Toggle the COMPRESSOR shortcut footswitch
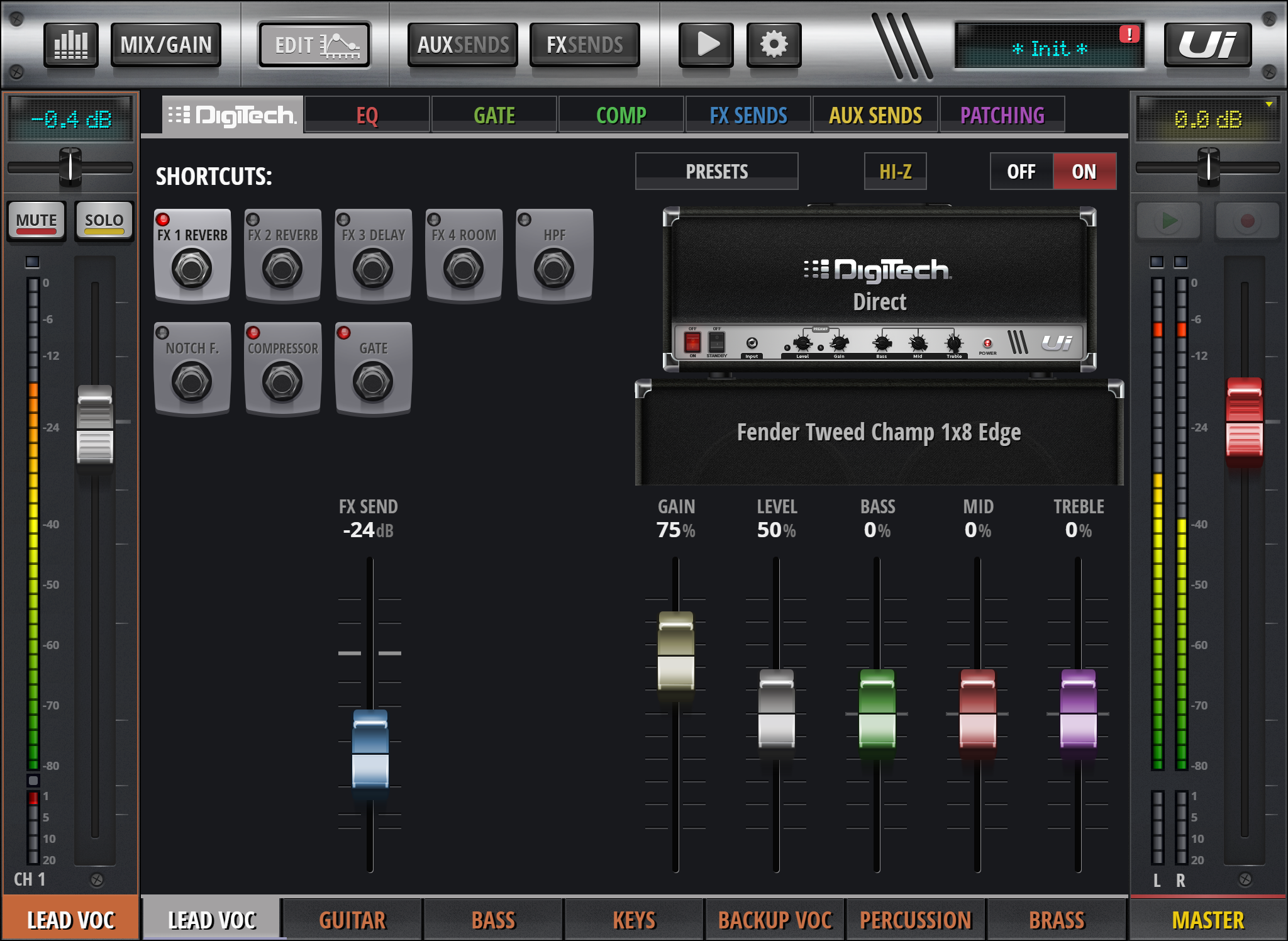The height and width of the screenshot is (941, 1288). (282, 381)
